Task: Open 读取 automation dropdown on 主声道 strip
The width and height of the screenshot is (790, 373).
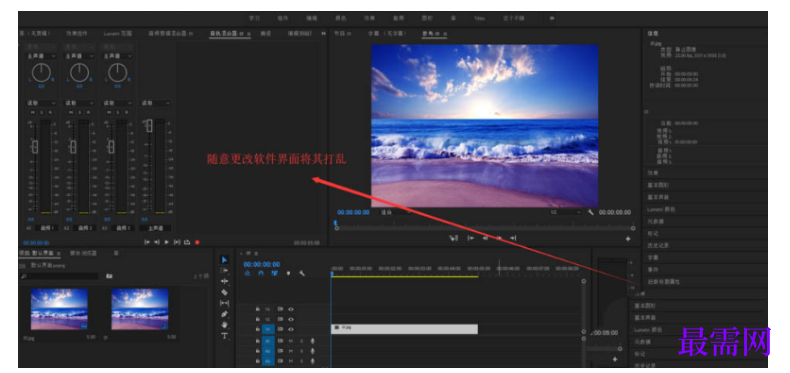Action: (156, 103)
